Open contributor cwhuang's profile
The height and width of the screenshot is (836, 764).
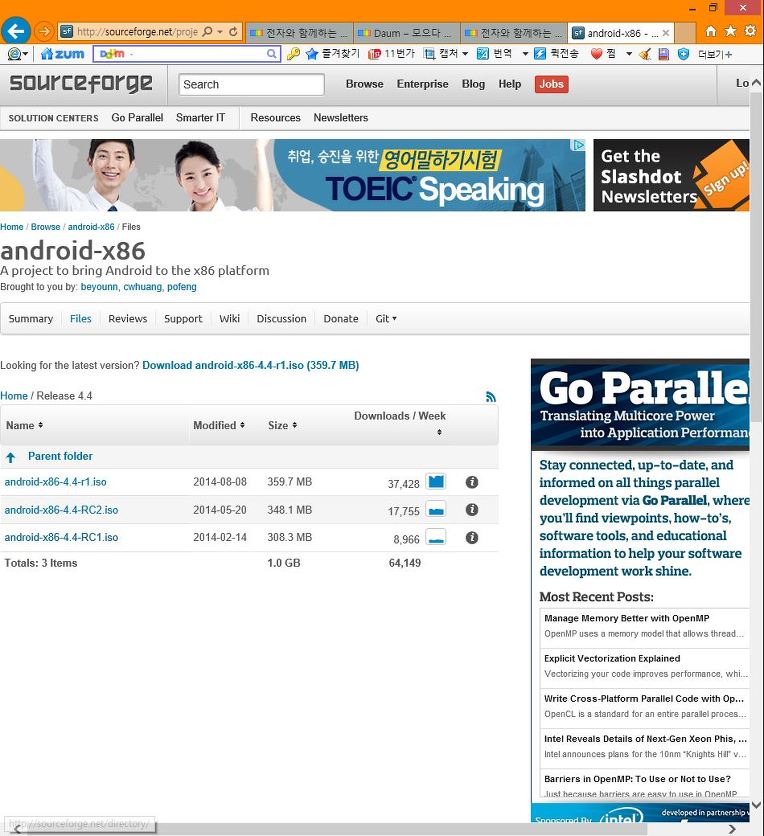point(142,287)
